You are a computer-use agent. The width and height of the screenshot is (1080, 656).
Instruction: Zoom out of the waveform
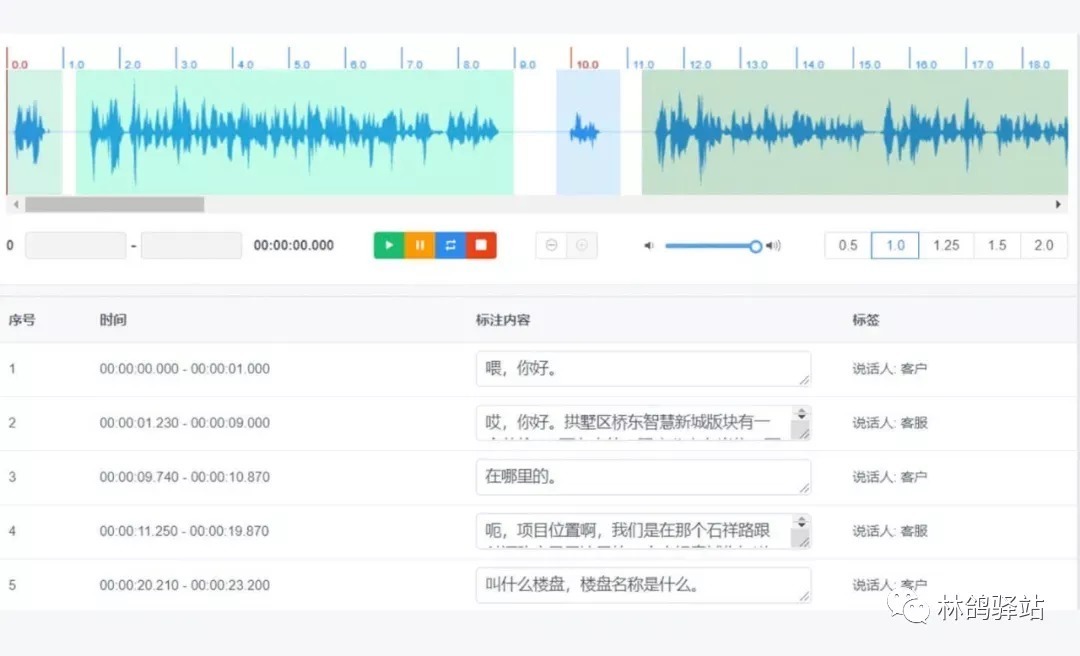552,245
